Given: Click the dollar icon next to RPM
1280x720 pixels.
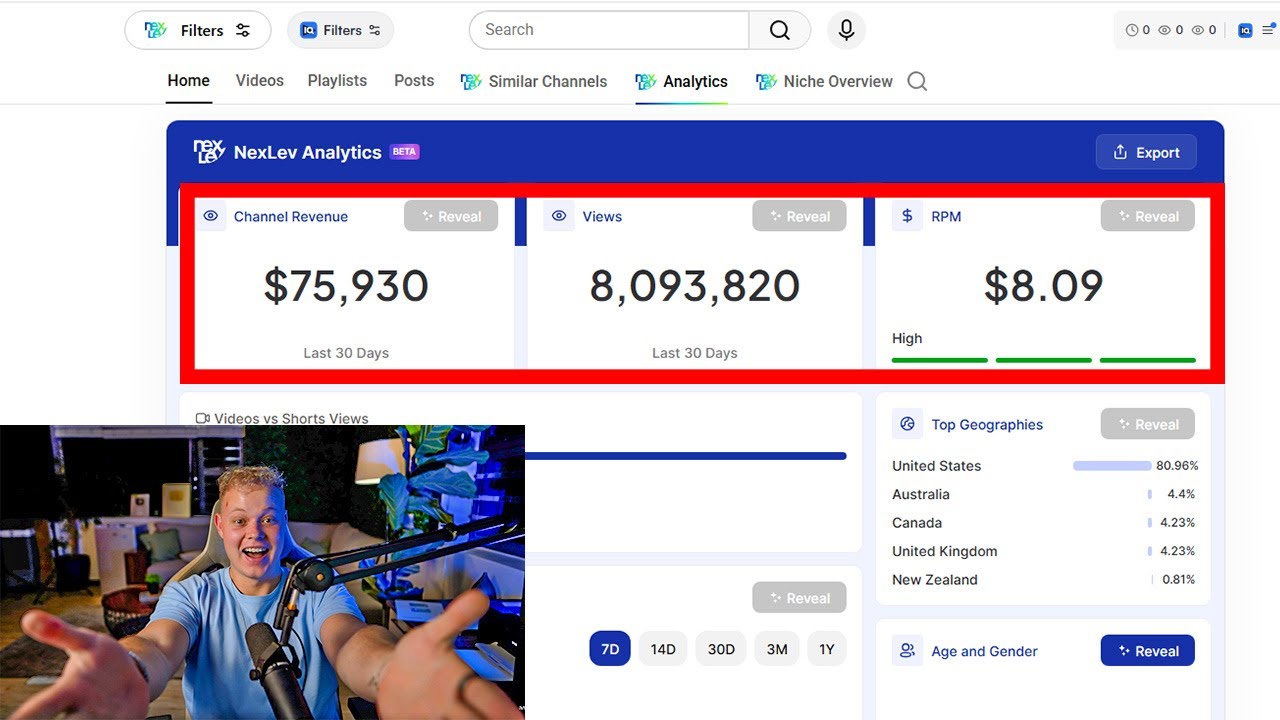Looking at the screenshot, I should click(x=907, y=216).
